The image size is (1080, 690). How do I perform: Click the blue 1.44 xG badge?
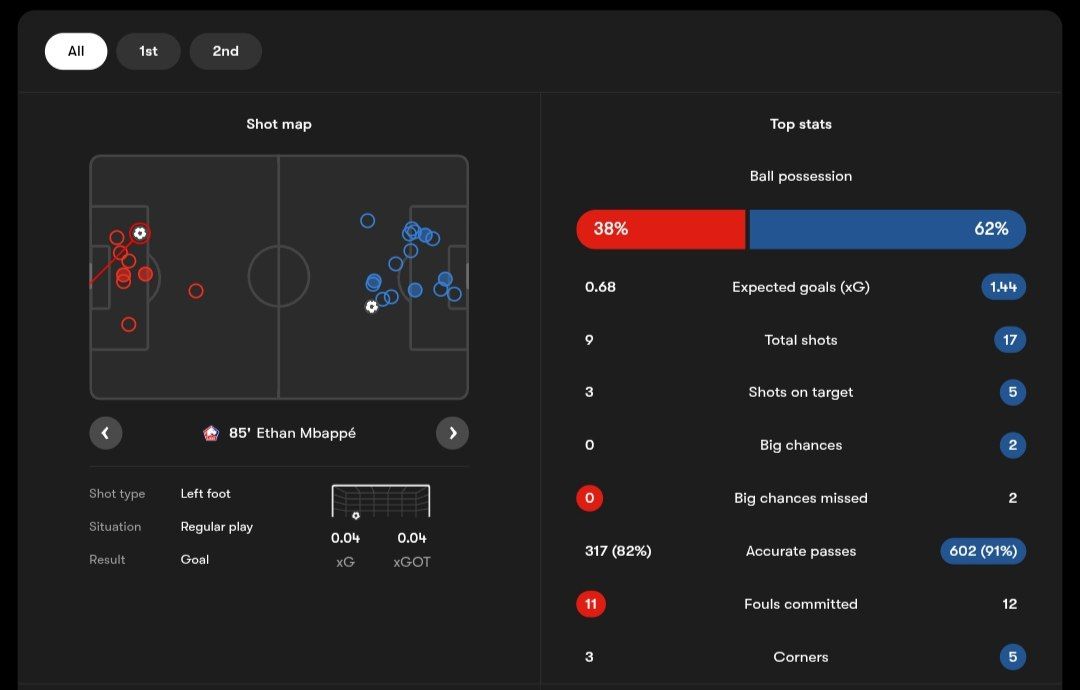click(x=1003, y=287)
